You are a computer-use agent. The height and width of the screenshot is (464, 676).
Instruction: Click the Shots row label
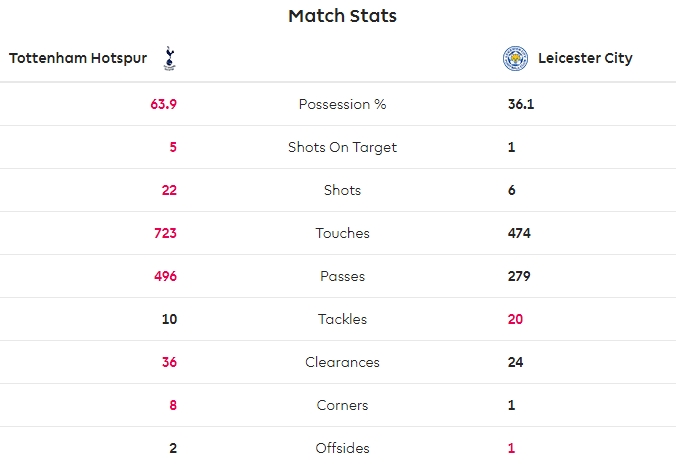pyautogui.click(x=342, y=190)
